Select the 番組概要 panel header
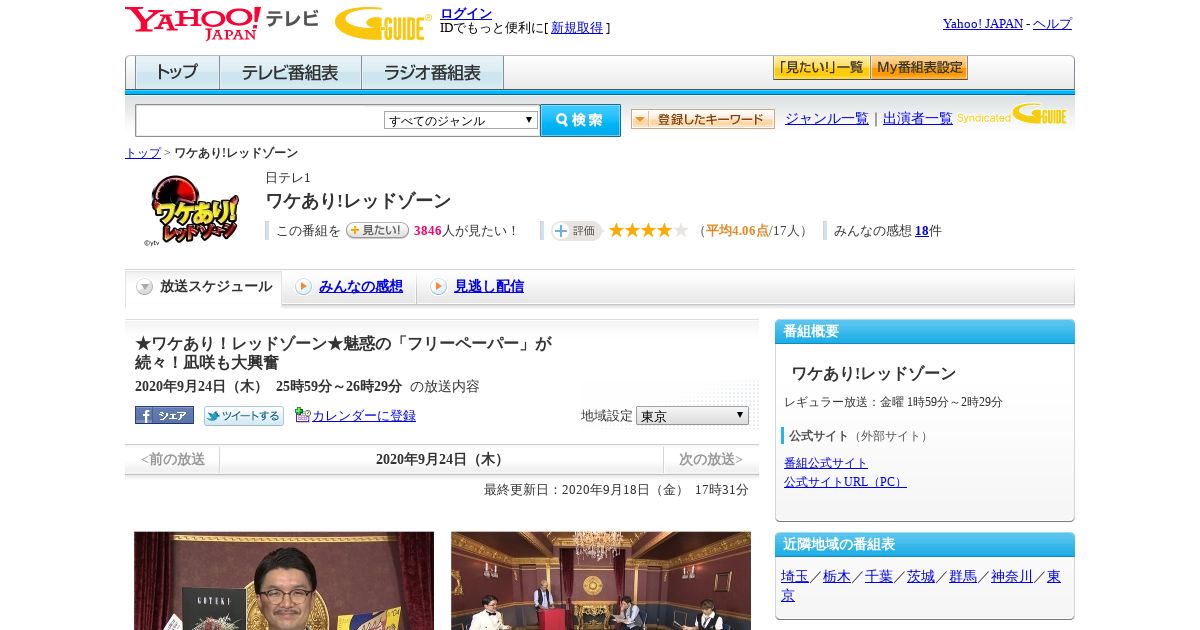This screenshot has height=630, width=1200. click(925, 332)
